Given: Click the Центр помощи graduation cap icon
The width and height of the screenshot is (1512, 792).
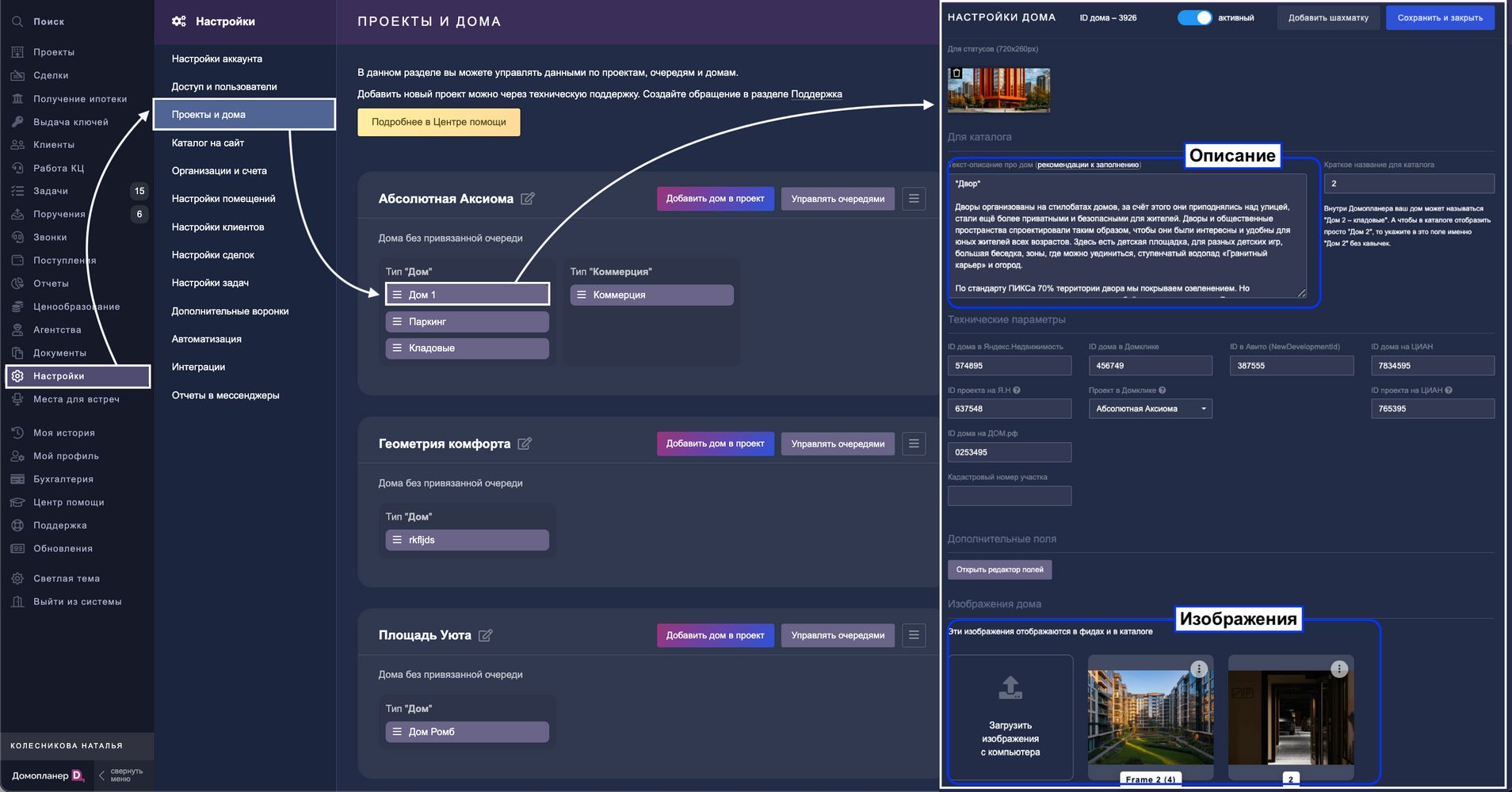Looking at the screenshot, I should click(17, 502).
